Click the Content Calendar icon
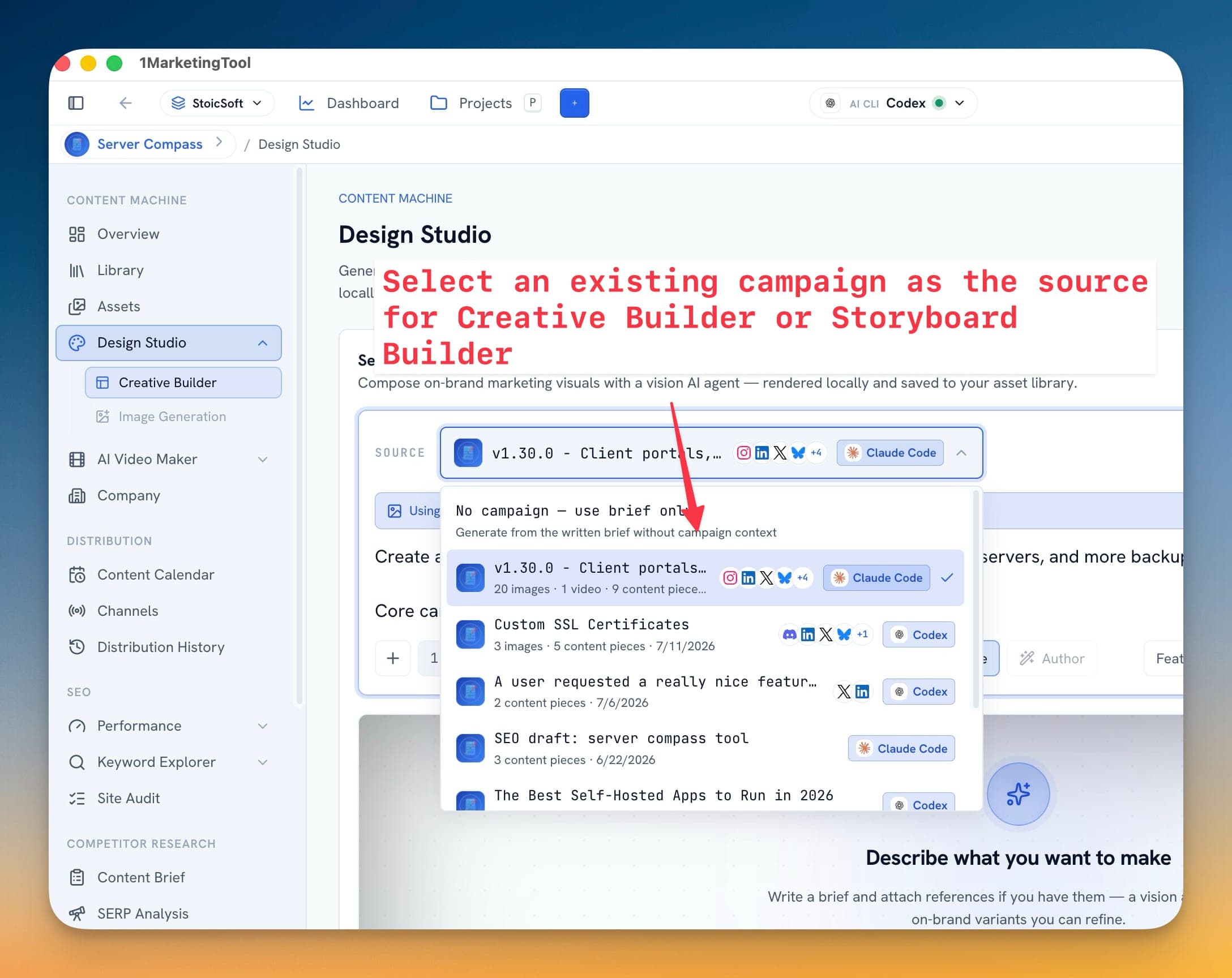 pos(77,574)
